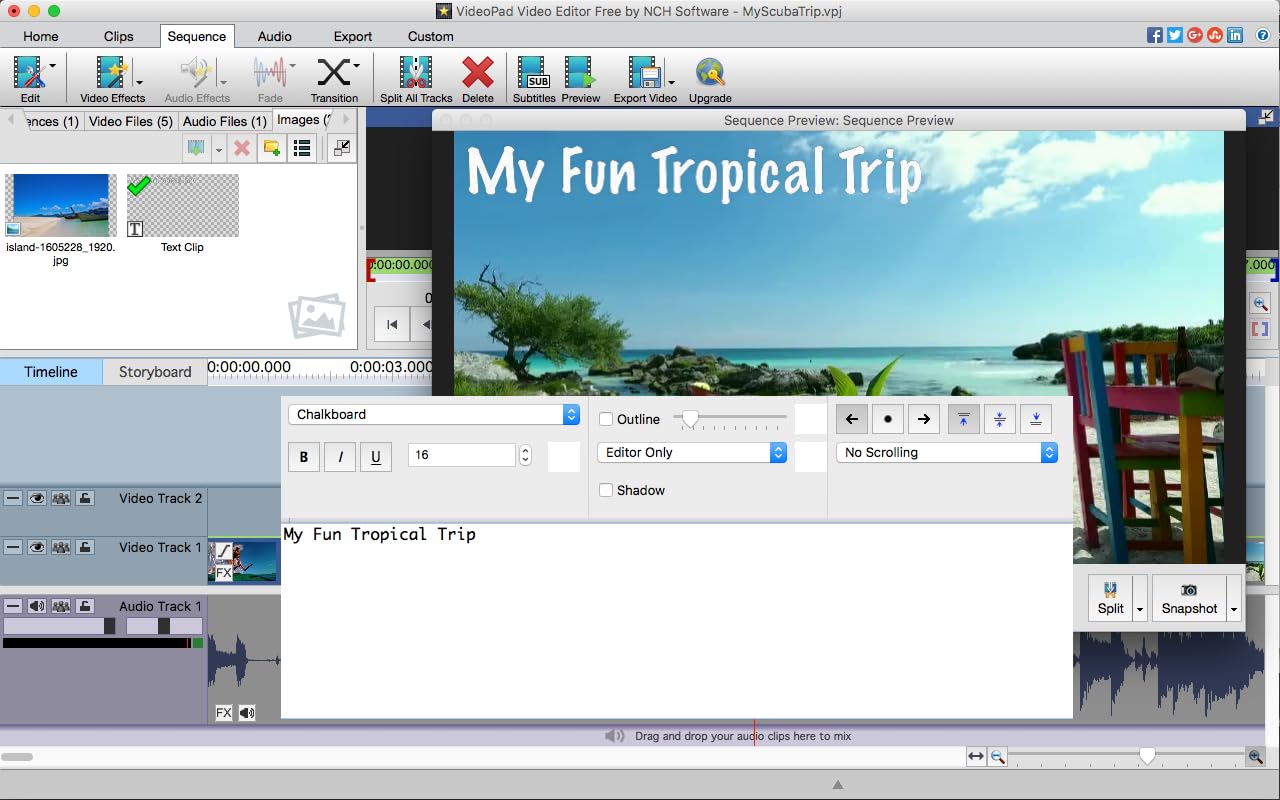Click the Upgrade icon
This screenshot has height=800, width=1280.
710,78
